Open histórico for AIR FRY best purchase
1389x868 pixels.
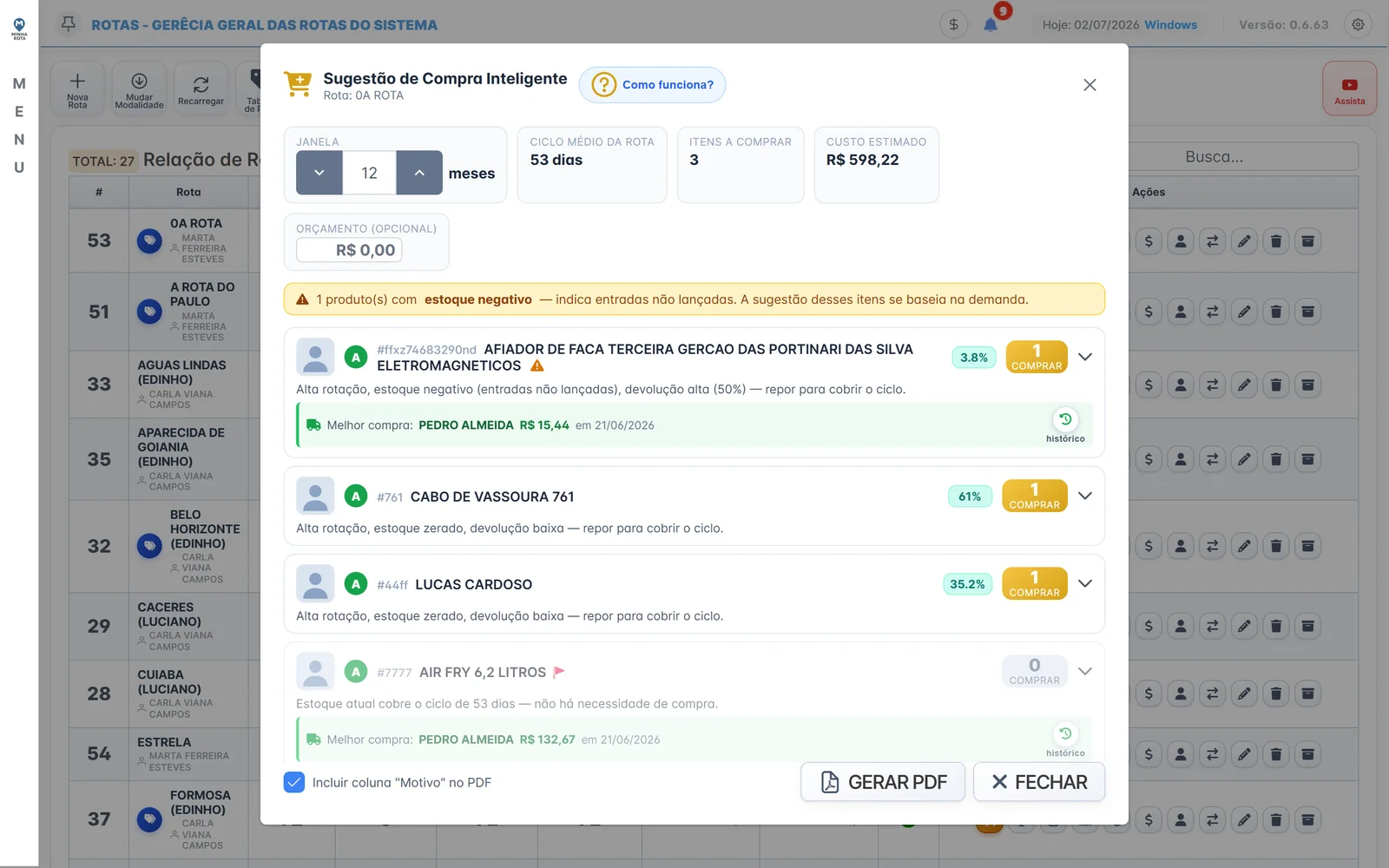1065,740
